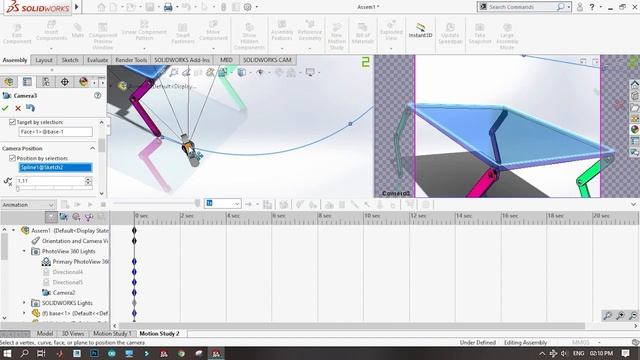Toggle Position by selection checkbox
The width and height of the screenshot is (640, 360).
pyautogui.click(x=12, y=158)
